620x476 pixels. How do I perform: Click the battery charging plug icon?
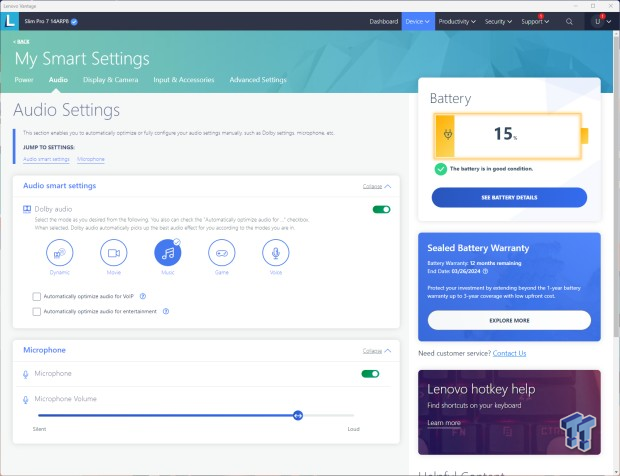click(x=448, y=134)
